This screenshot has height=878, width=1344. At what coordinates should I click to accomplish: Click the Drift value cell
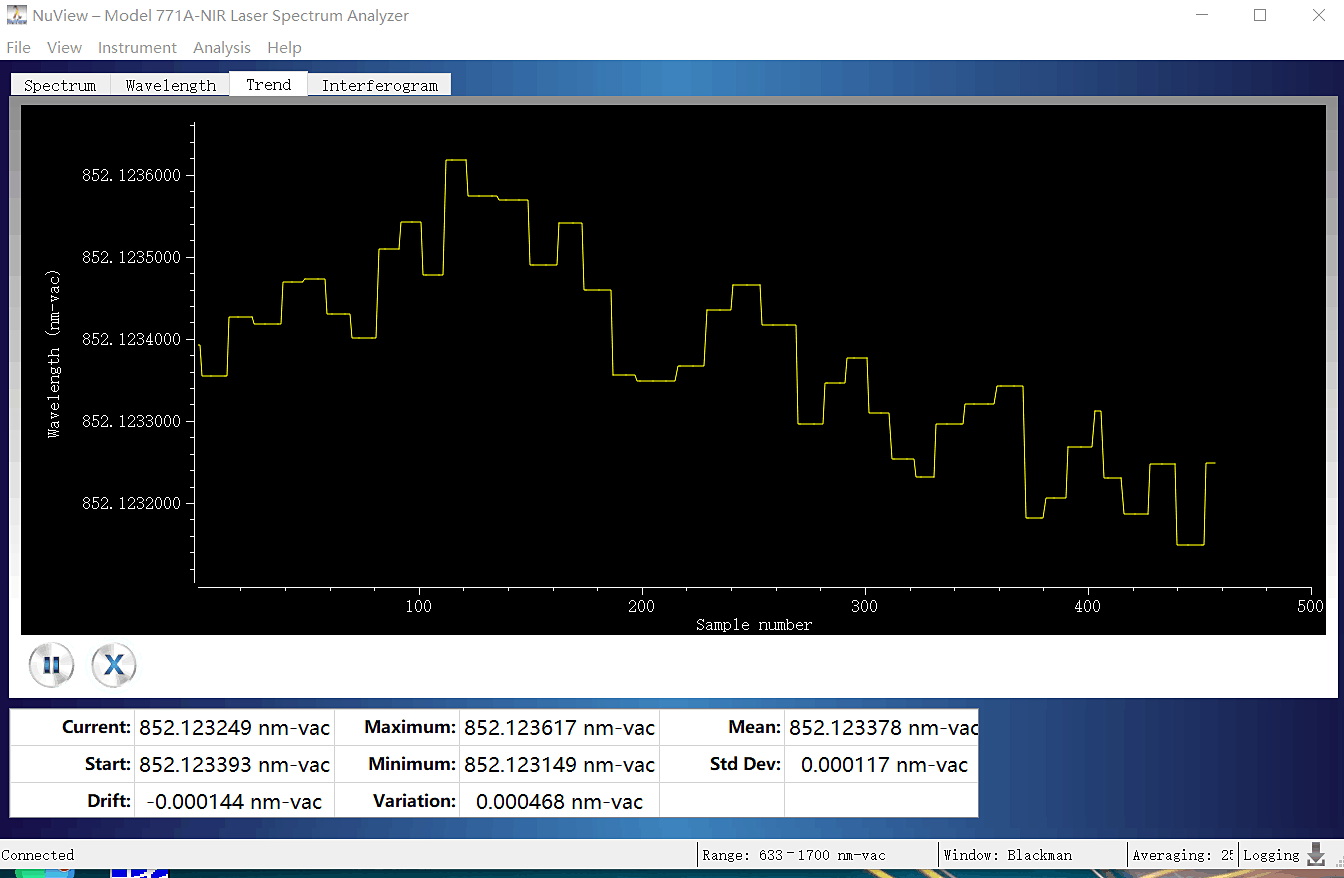tap(234, 801)
